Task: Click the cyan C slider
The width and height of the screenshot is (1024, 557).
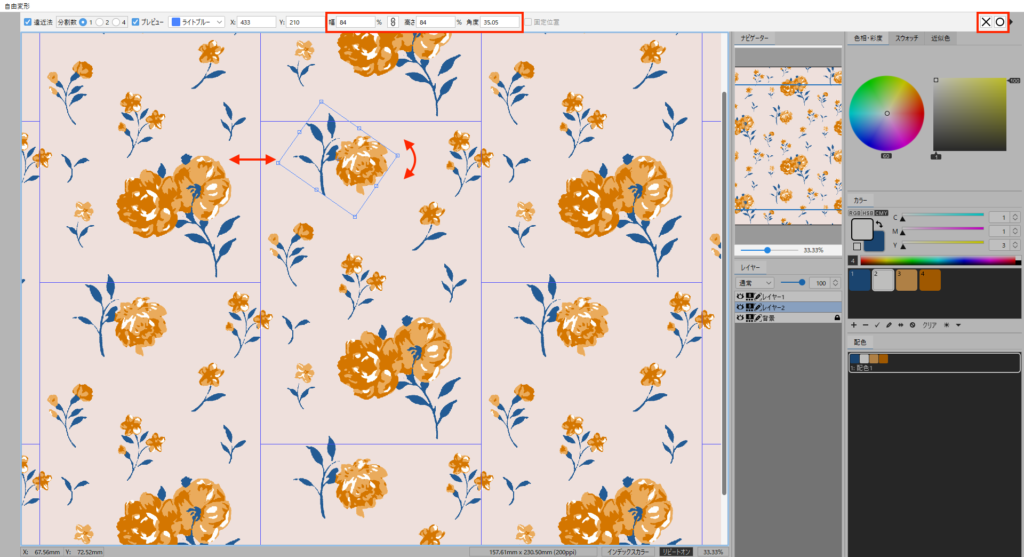Action: coord(942,215)
